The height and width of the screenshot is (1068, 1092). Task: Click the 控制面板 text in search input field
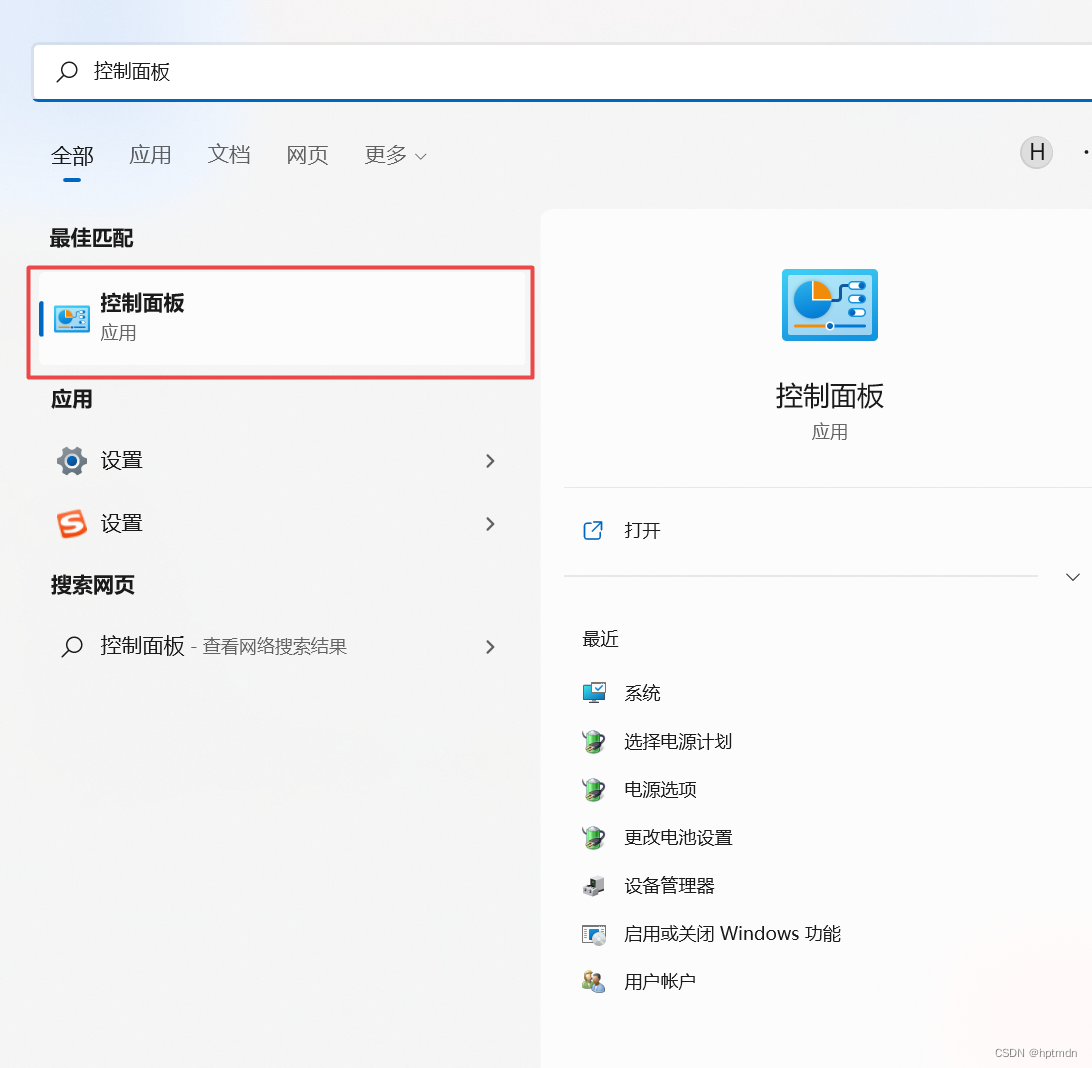tap(132, 71)
